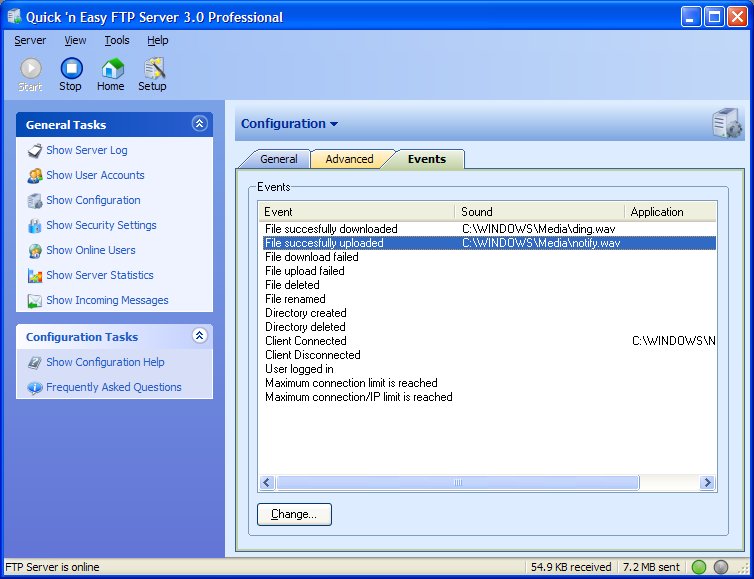The image size is (754, 579).
Task: Switch to the General tab
Action: pyautogui.click(x=278, y=159)
